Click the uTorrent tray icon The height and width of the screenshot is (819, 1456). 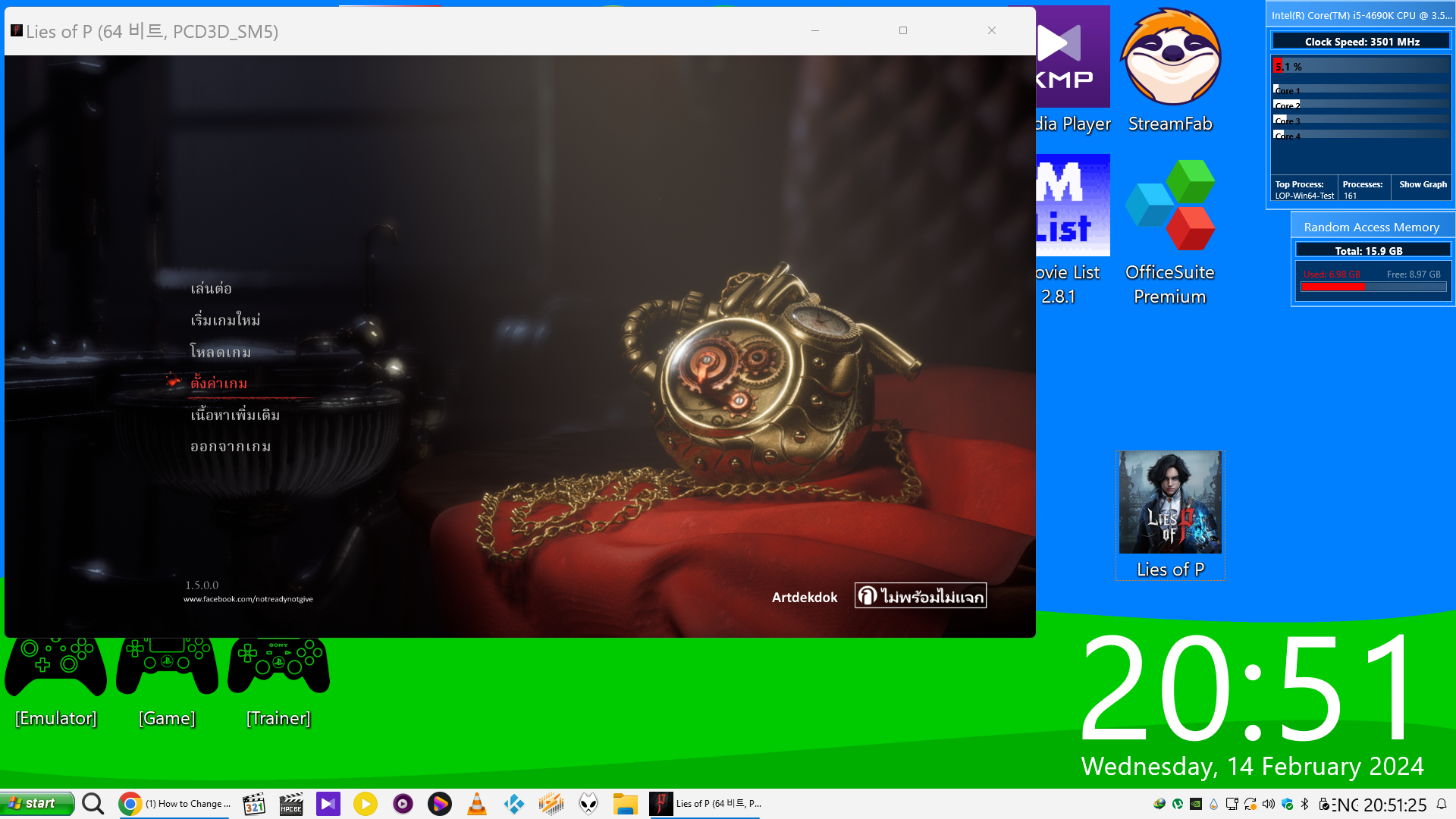point(1178,804)
